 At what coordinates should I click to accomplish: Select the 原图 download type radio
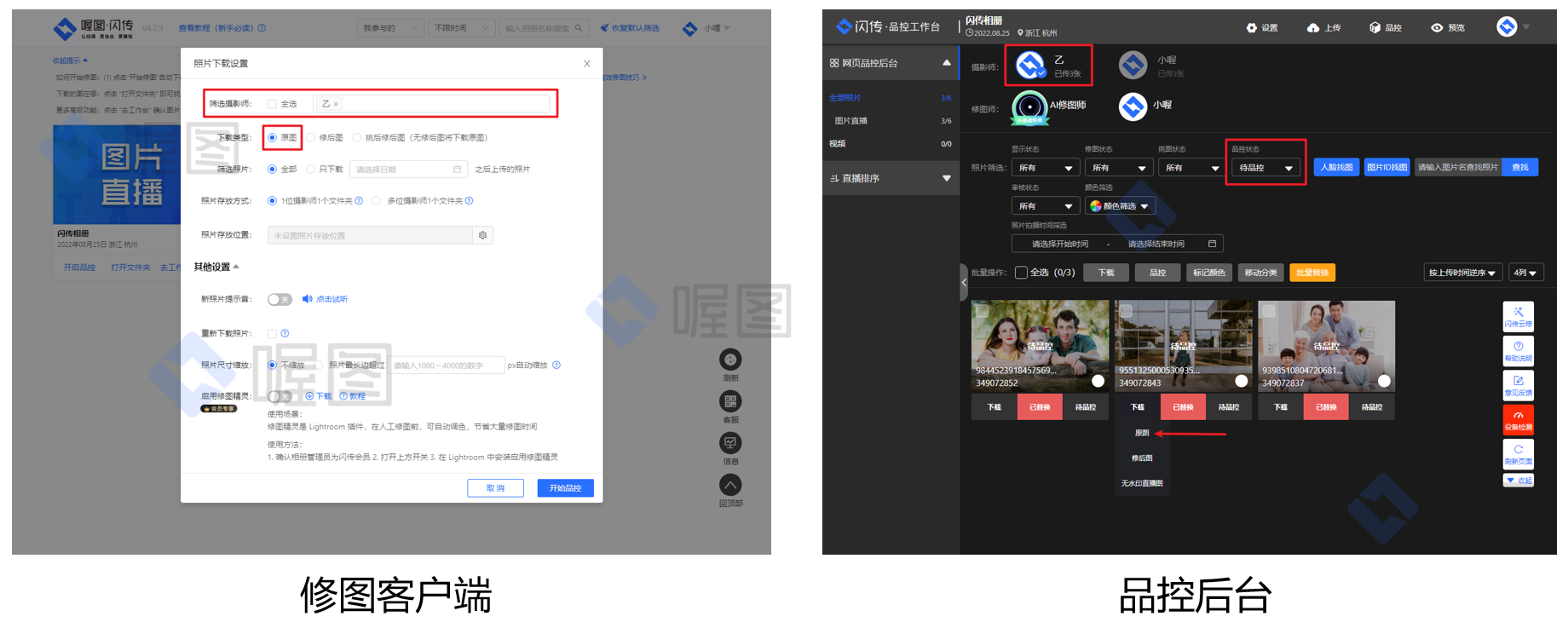[x=272, y=137]
